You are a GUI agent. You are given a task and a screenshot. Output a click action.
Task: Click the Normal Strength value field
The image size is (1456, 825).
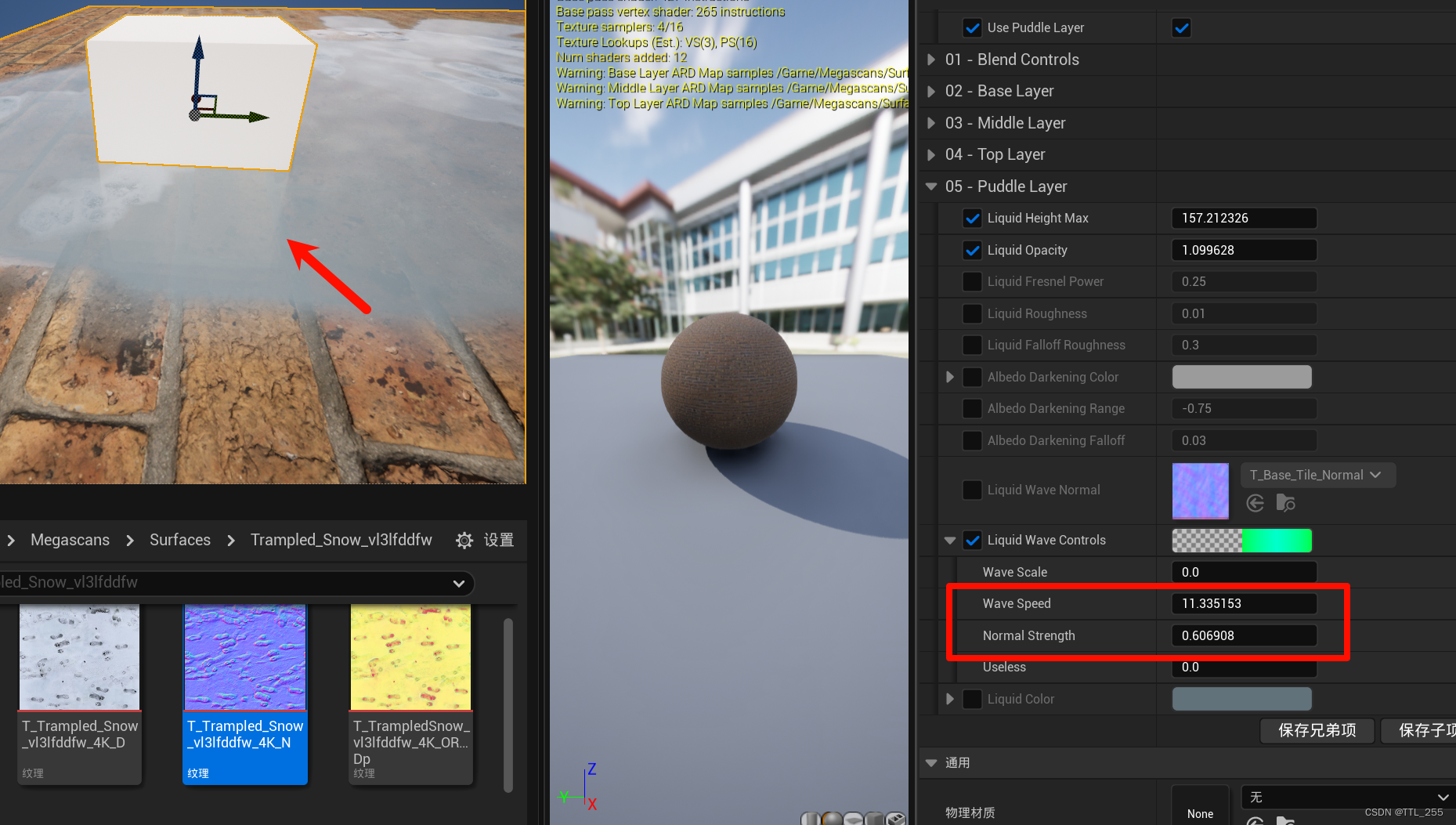coord(1244,635)
